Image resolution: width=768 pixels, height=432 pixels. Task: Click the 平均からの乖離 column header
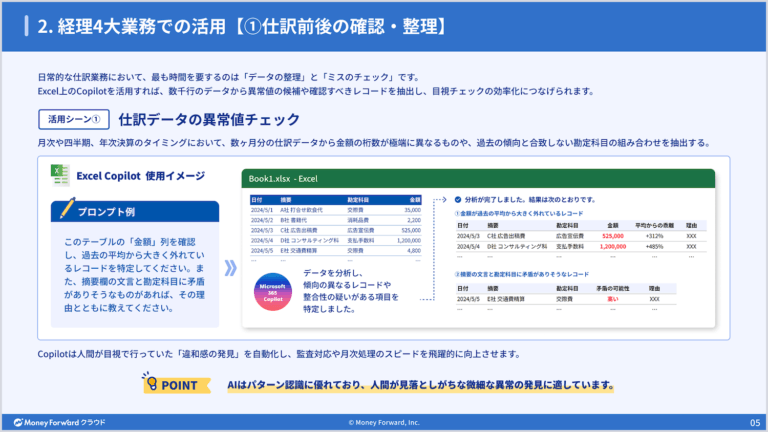(x=654, y=225)
